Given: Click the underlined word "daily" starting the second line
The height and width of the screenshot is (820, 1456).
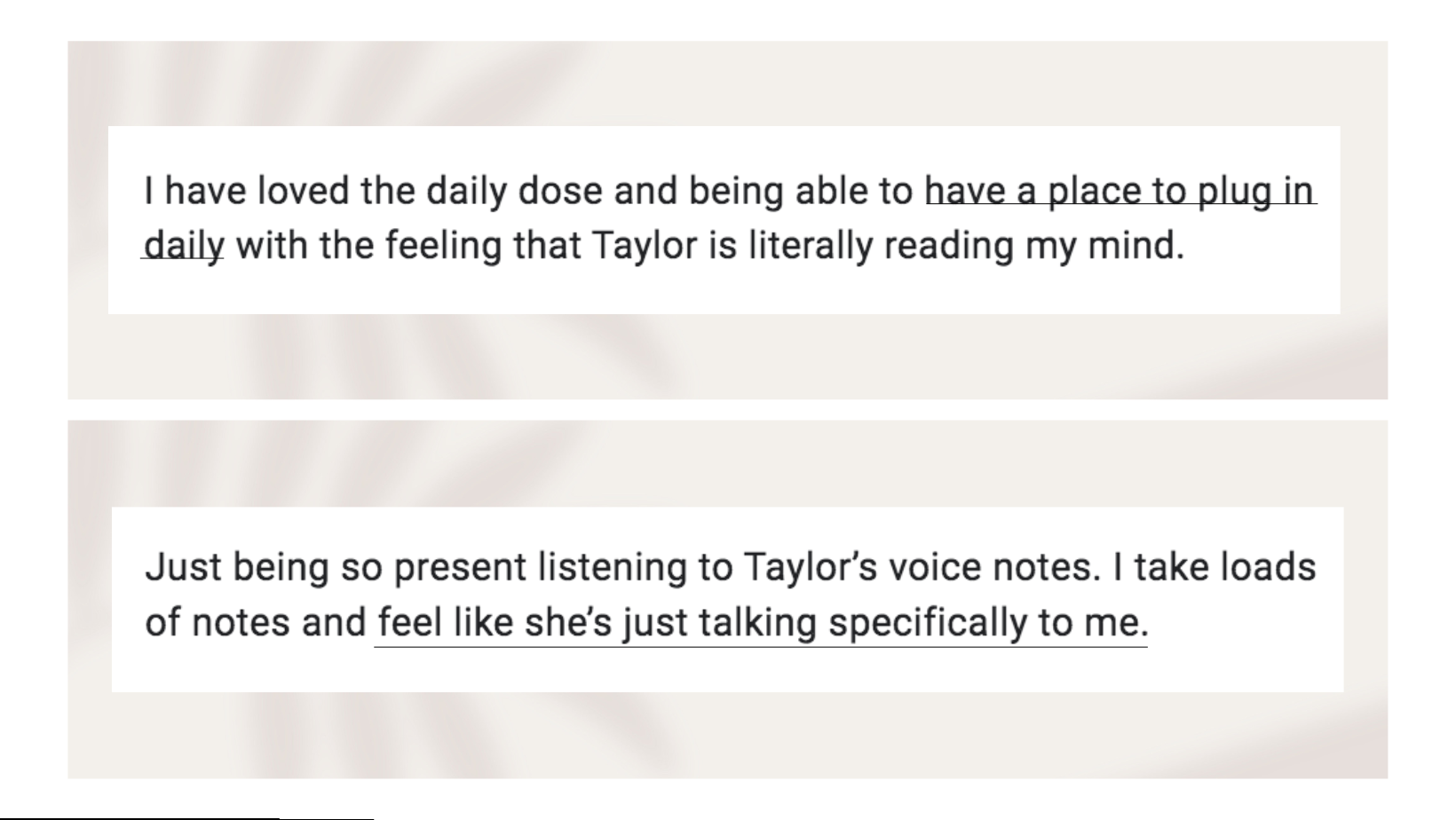Looking at the screenshot, I should click(x=184, y=246).
